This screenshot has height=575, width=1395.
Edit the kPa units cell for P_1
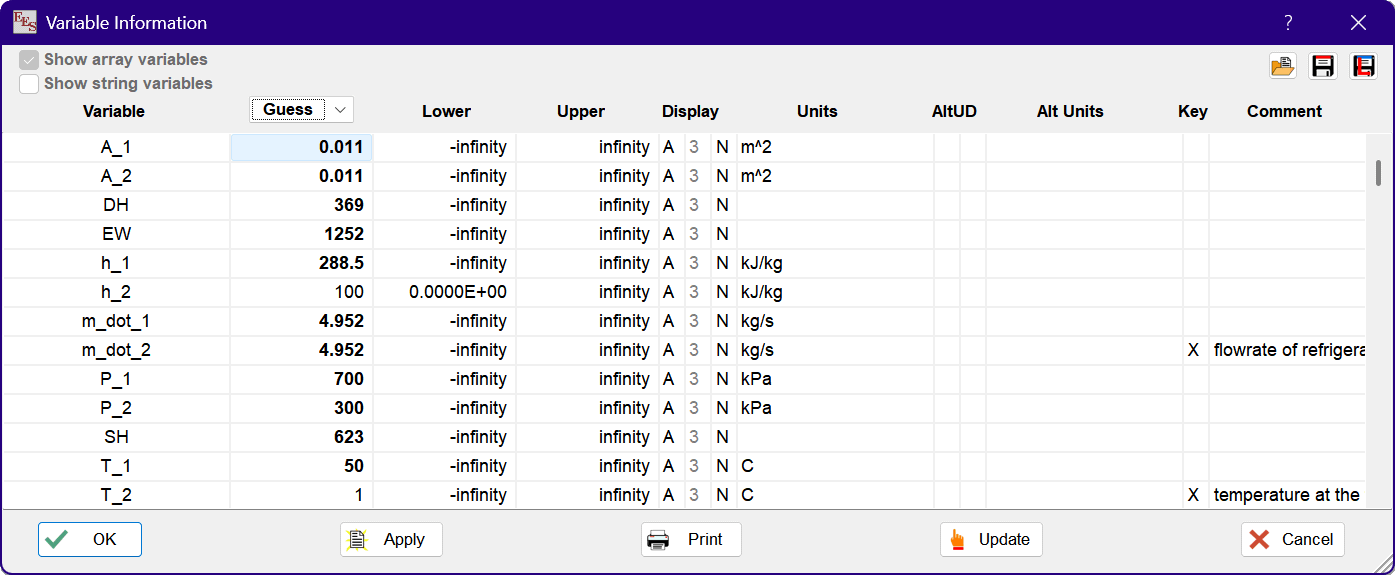[x=834, y=379]
